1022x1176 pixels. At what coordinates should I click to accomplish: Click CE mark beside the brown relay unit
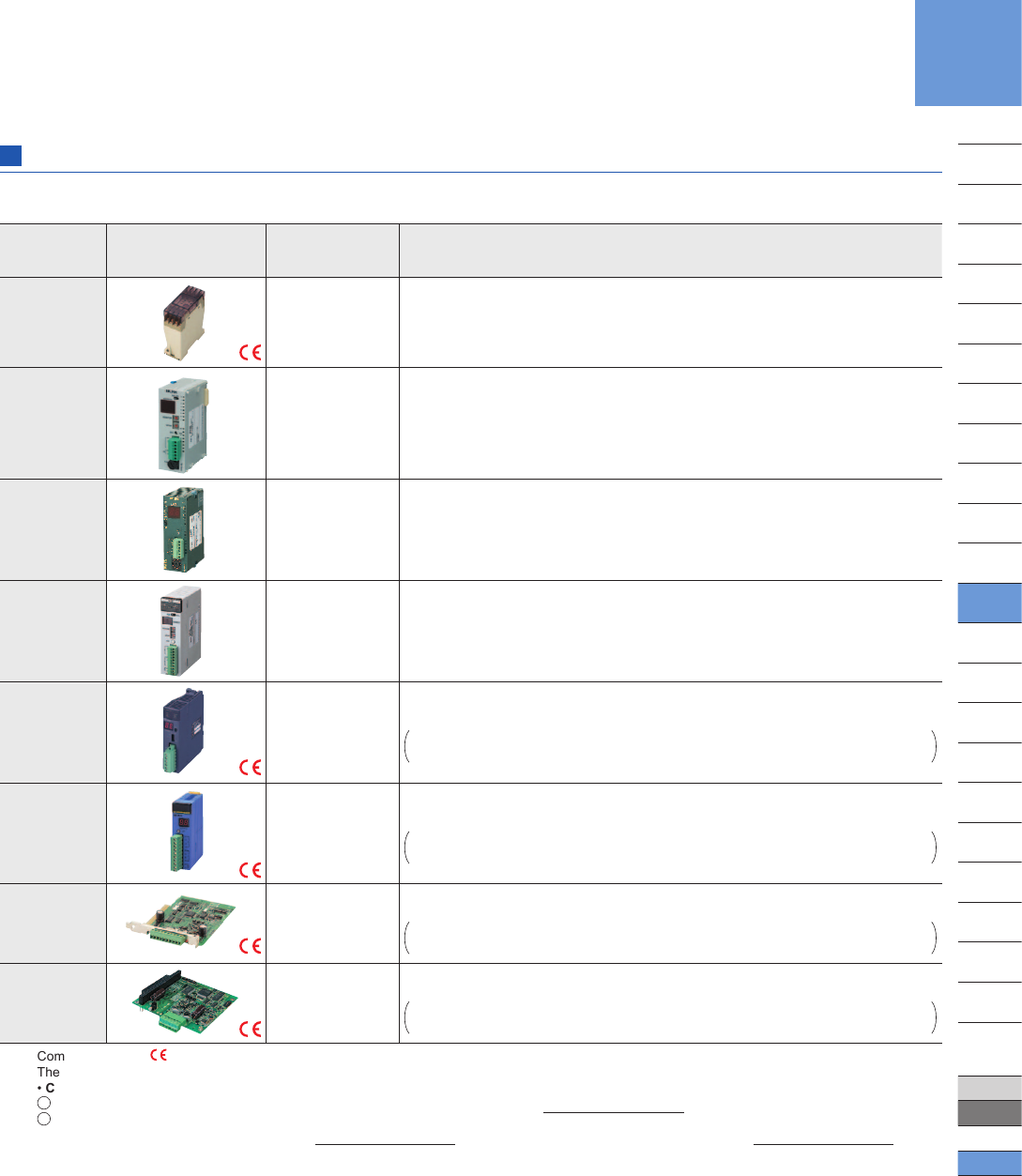[250, 353]
